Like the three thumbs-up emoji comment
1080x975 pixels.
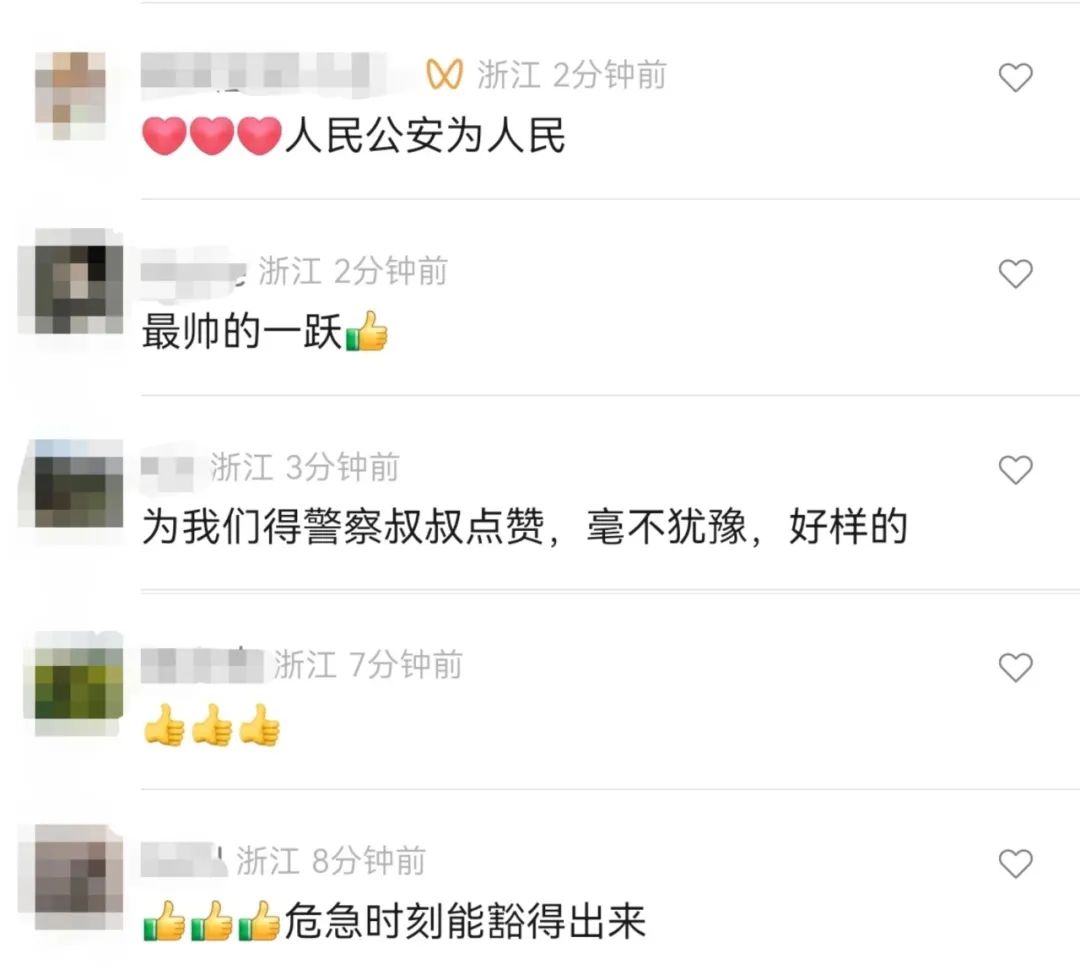pyautogui.click(x=1015, y=667)
